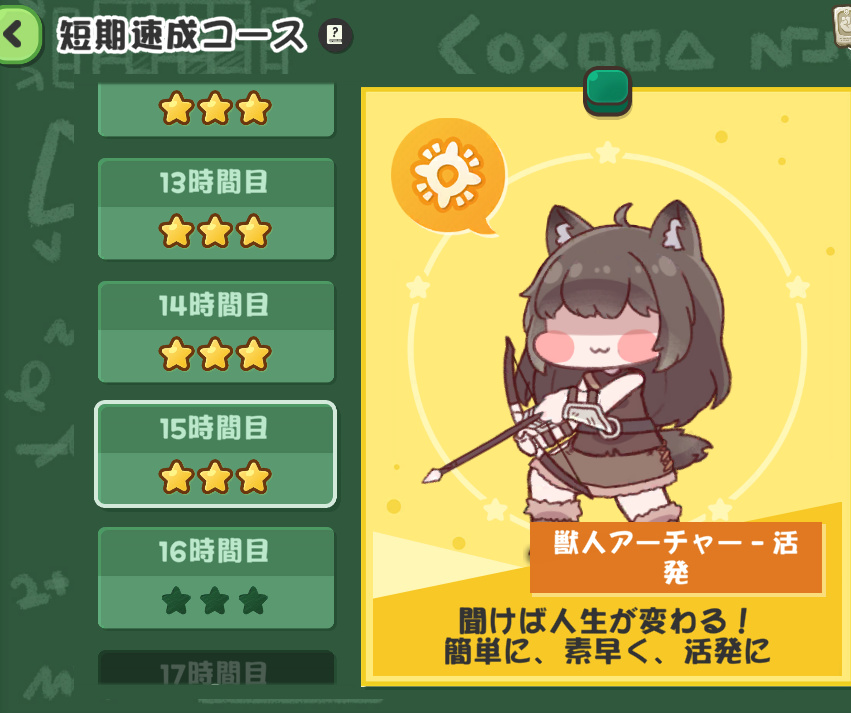This screenshot has height=713, width=851.
Task: Select the locked 17時間目 lesson
Action: (216, 668)
